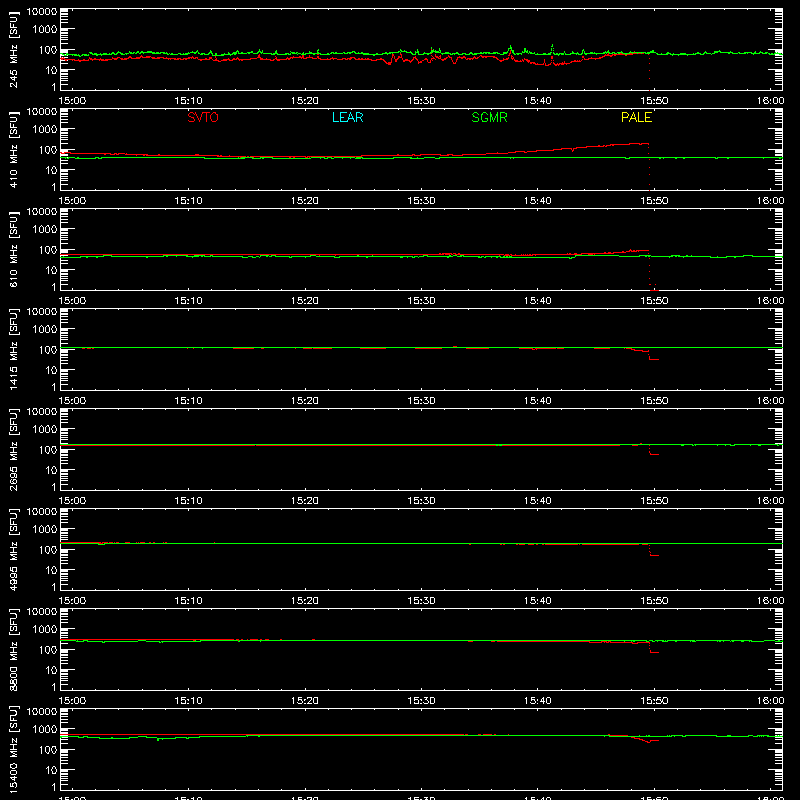800x800 pixels.
Task: Click 15:00 tick under the 8800 MHz plot
Action: (x=72, y=701)
